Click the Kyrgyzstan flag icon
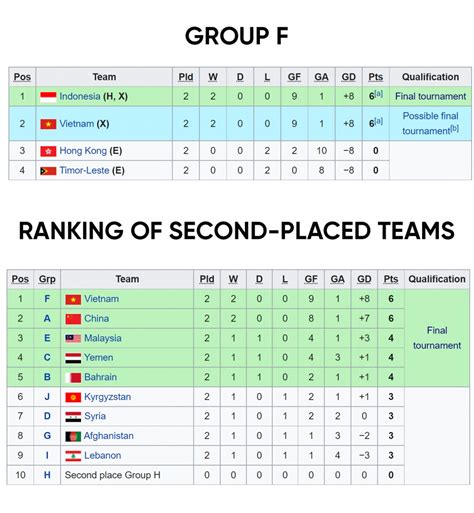Image resolution: width=474 pixels, height=513 pixels. click(73, 397)
